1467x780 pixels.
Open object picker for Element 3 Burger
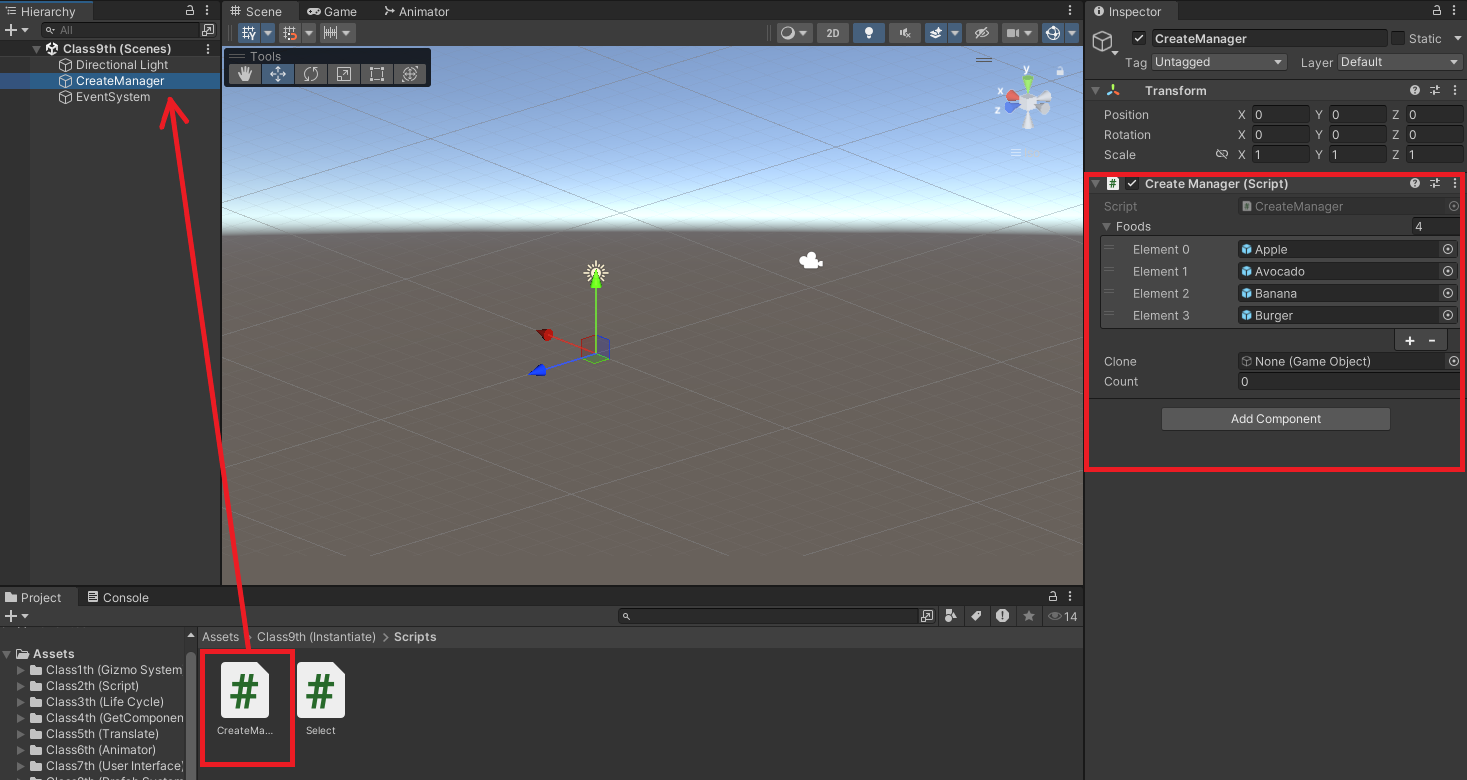point(1447,315)
